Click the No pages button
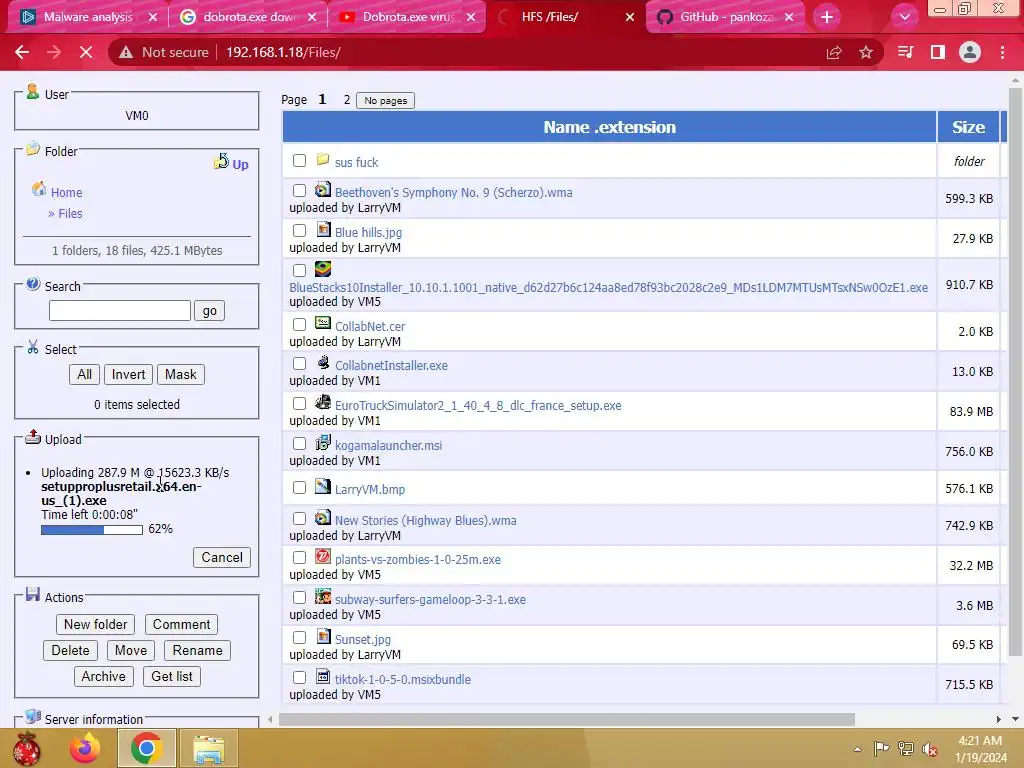This screenshot has width=1024, height=768. [385, 101]
